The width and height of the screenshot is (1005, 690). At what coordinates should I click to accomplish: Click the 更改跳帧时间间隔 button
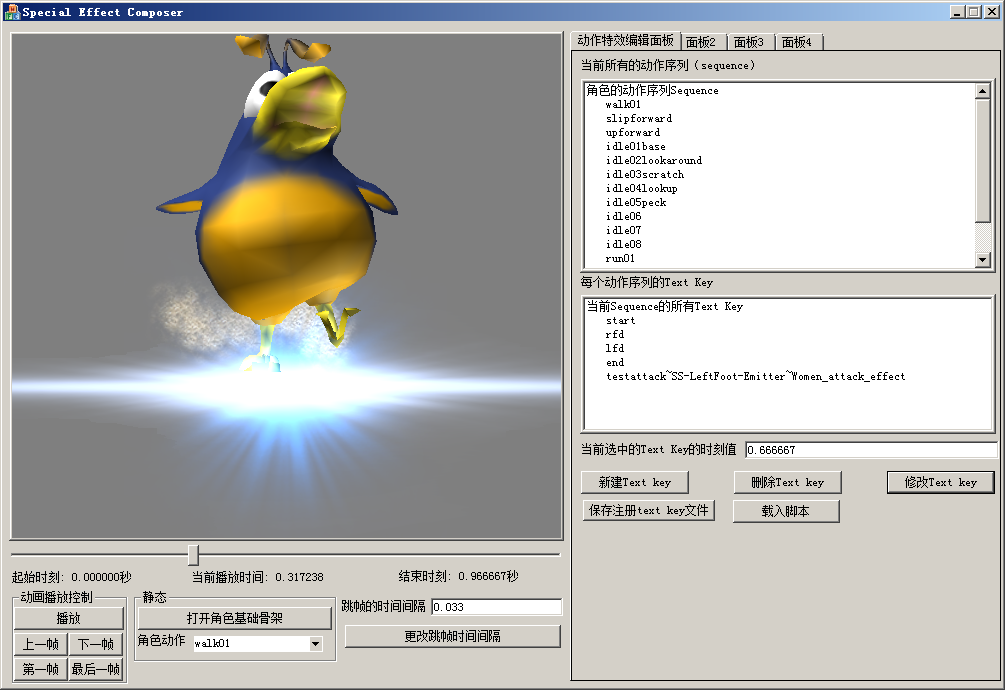[x=453, y=636]
